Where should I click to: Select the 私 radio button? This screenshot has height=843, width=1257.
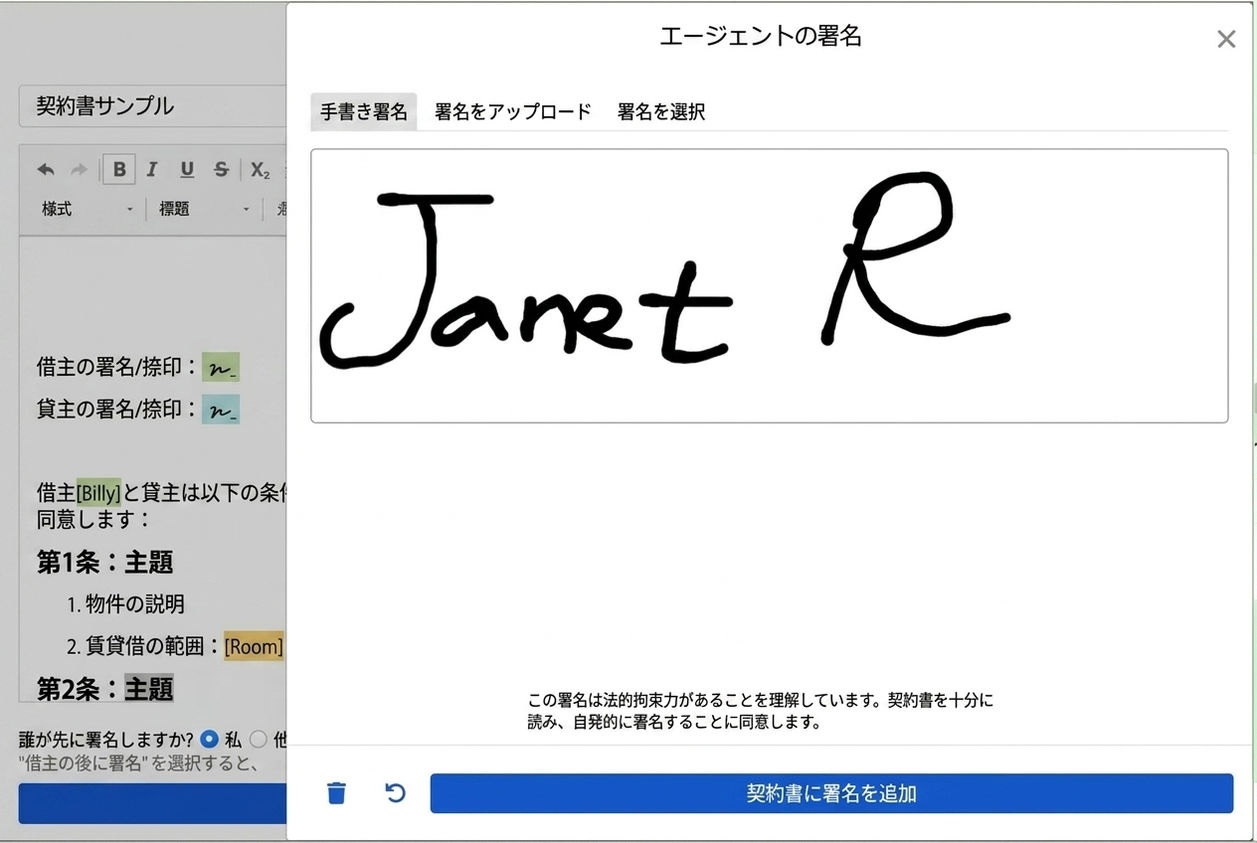coord(209,740)
